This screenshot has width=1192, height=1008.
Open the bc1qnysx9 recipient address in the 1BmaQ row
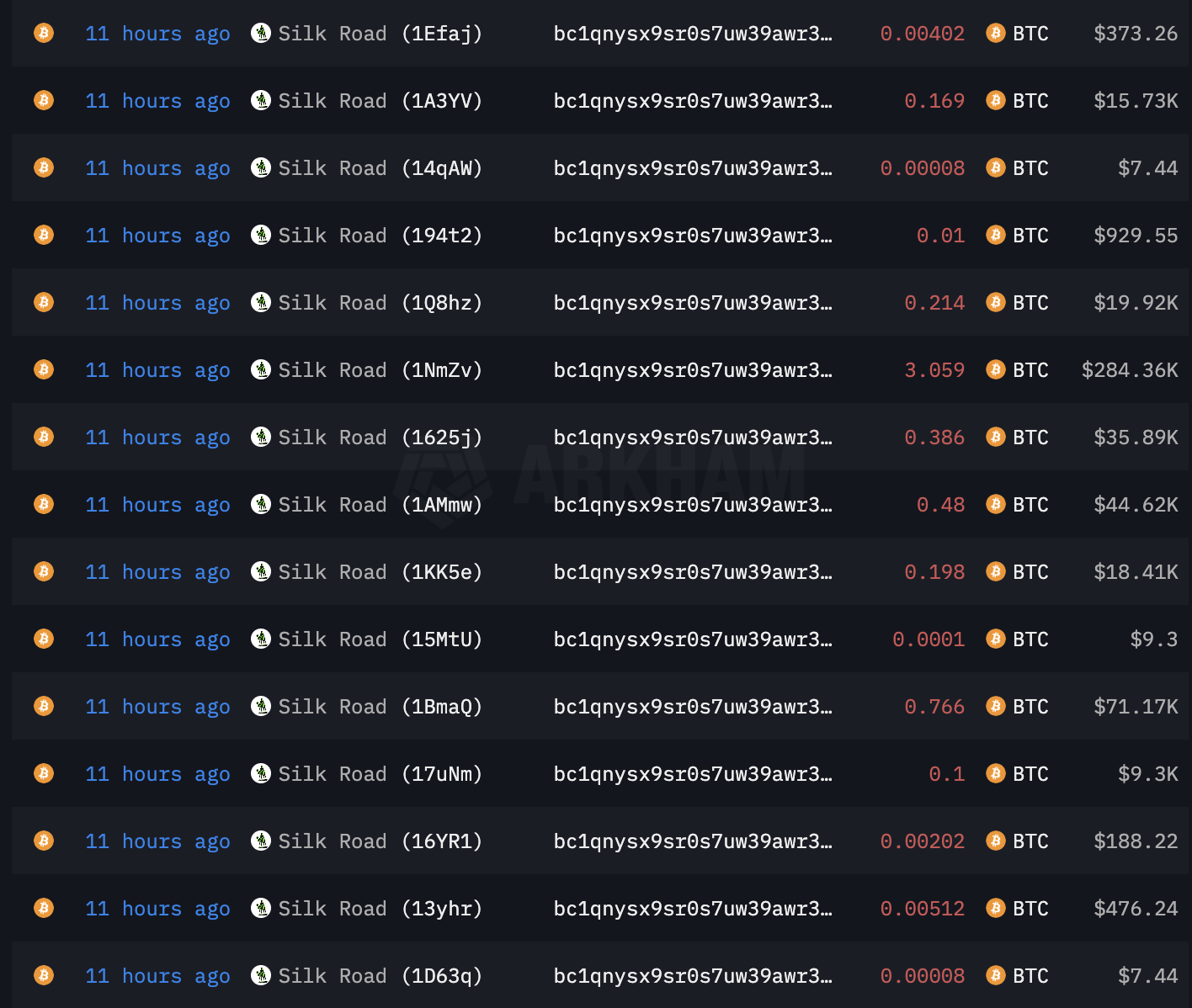tap(692, 707)
